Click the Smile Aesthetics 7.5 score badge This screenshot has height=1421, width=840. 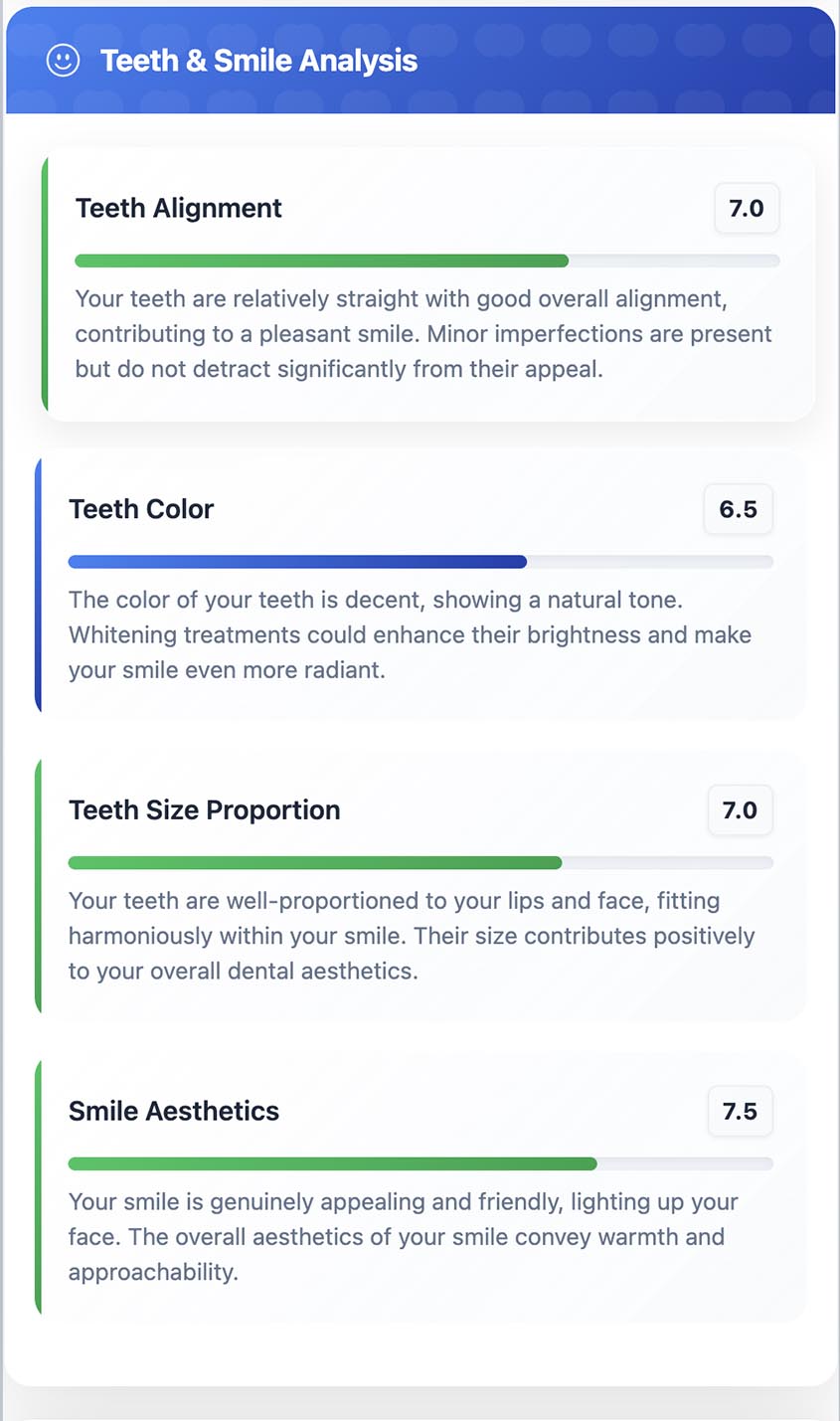pos(740,1111)
